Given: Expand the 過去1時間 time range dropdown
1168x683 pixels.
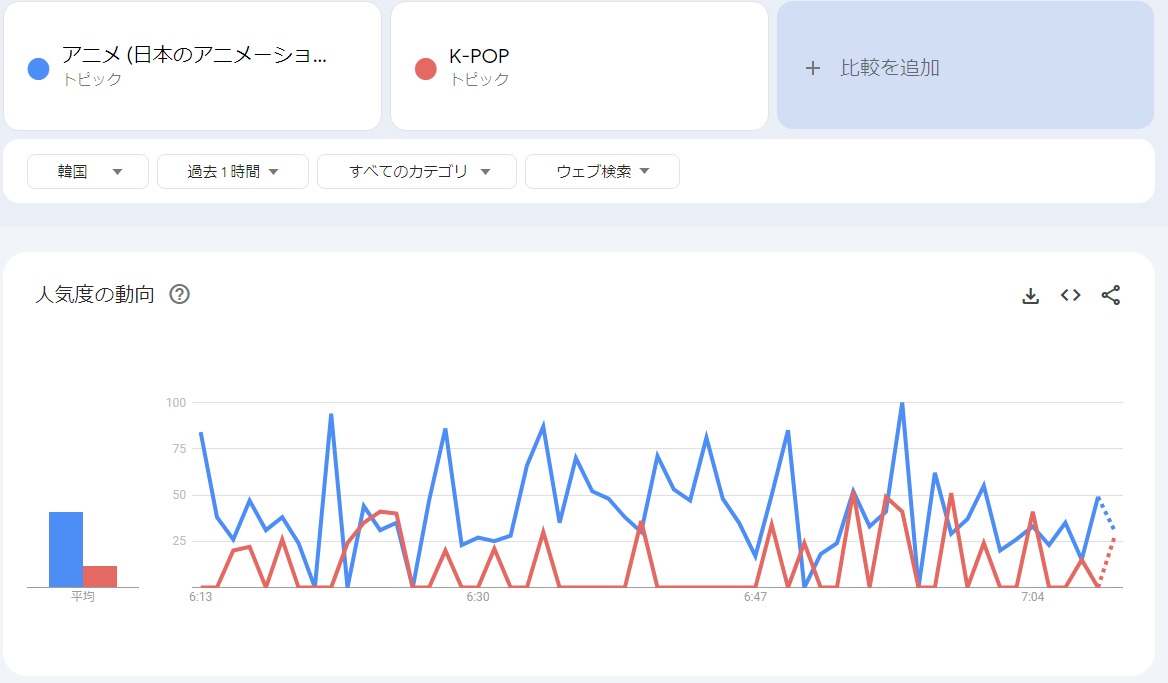Looking at the screenshot, I should [x=232, y=172].
